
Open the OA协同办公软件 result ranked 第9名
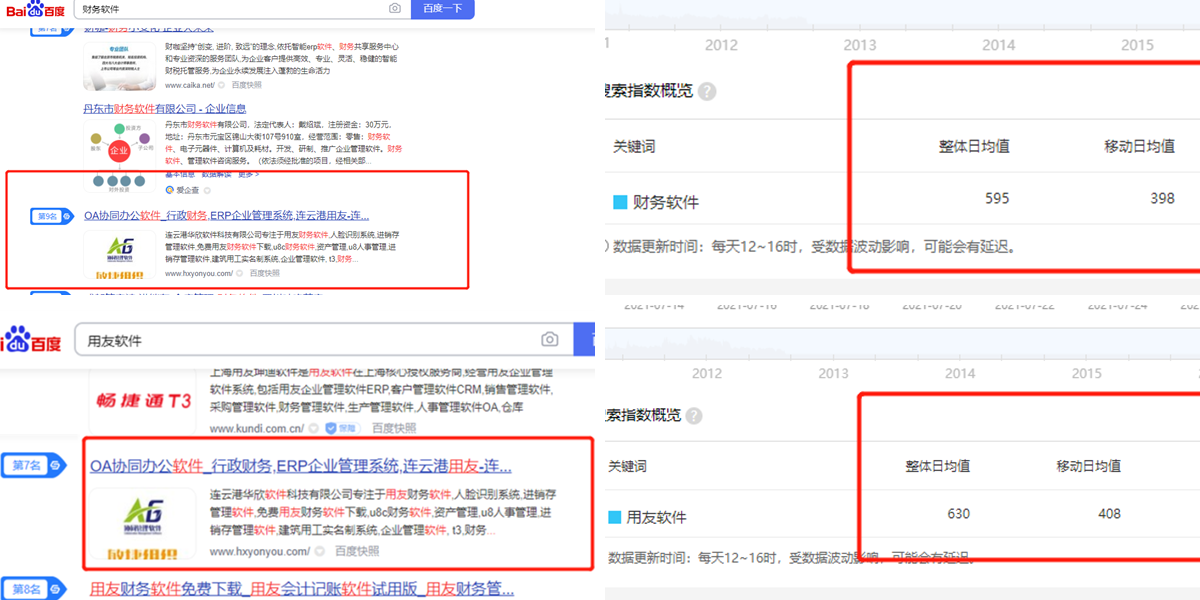point(227,215)
